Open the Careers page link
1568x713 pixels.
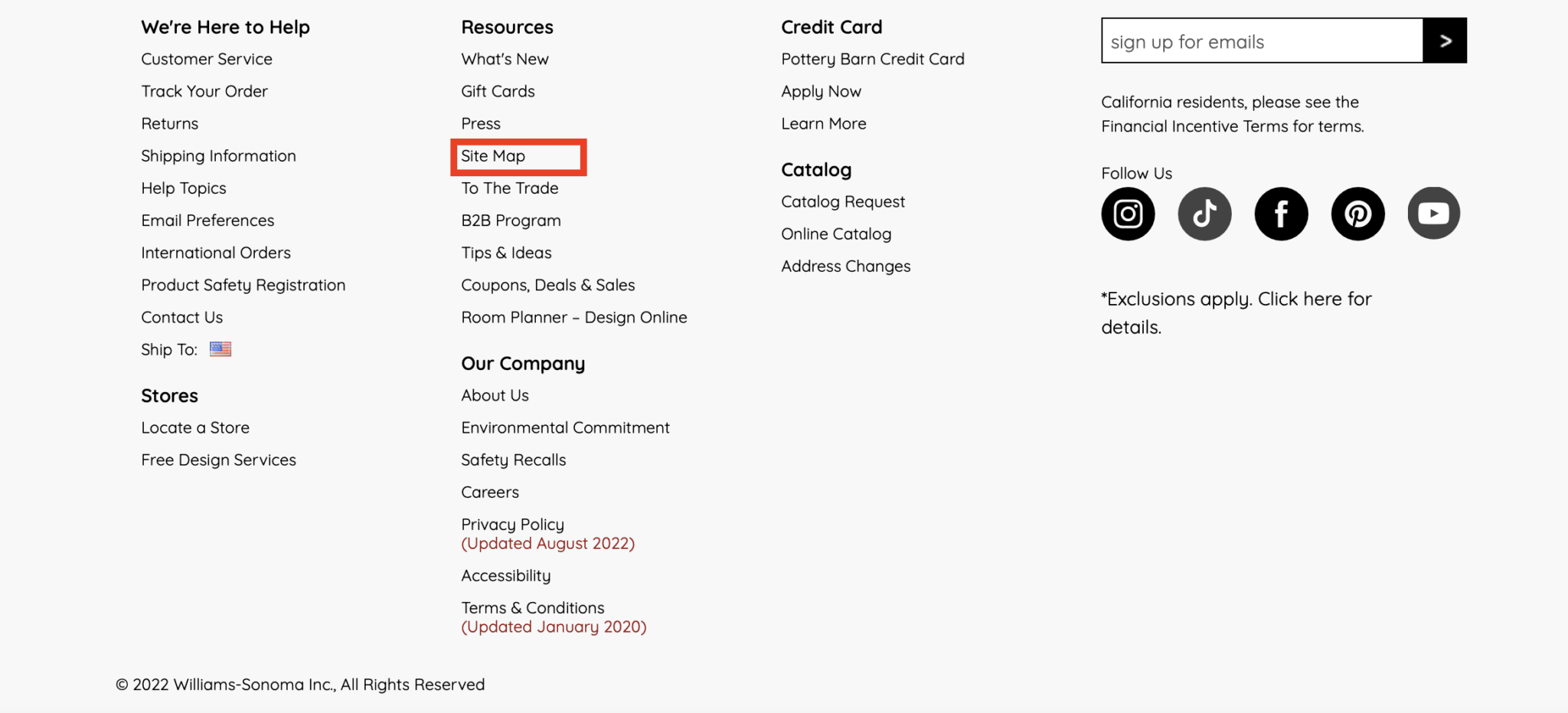tap(489, 492)
